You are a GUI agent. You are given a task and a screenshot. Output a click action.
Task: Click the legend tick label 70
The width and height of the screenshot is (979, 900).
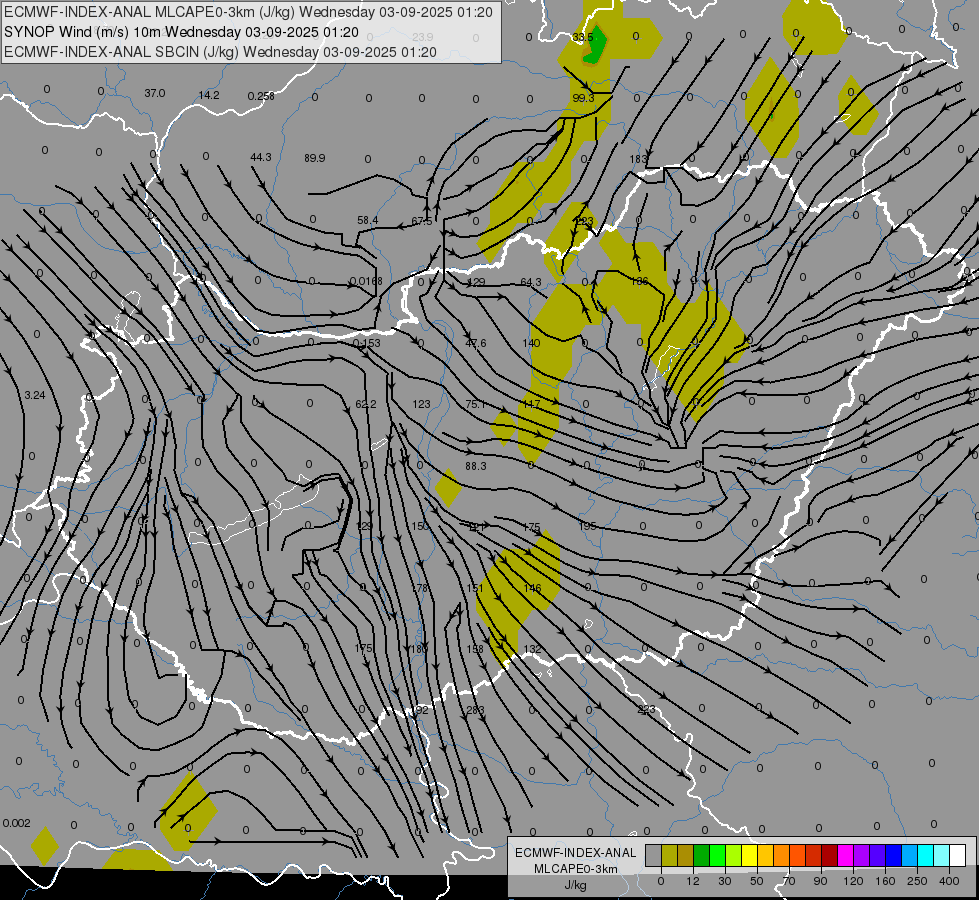click(789, 881)
